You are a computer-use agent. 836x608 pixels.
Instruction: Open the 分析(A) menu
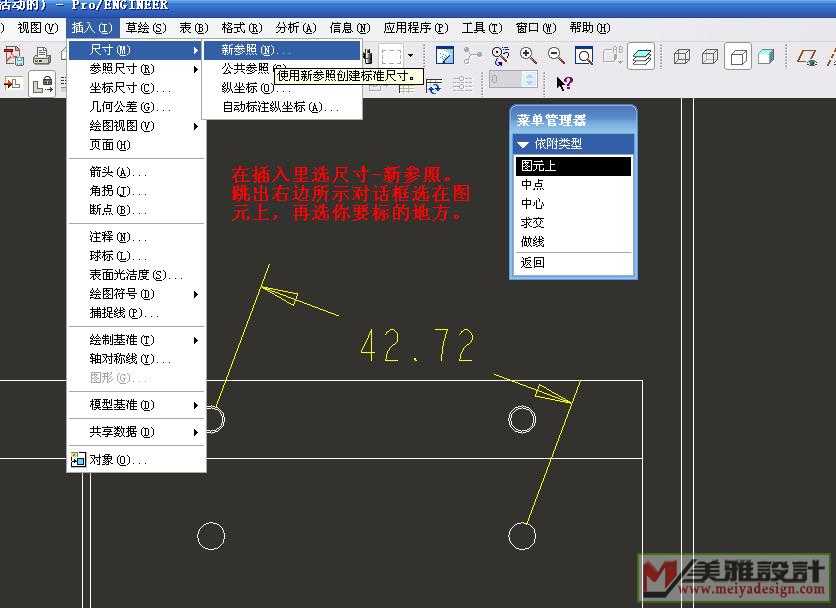[x=296, y=28]
